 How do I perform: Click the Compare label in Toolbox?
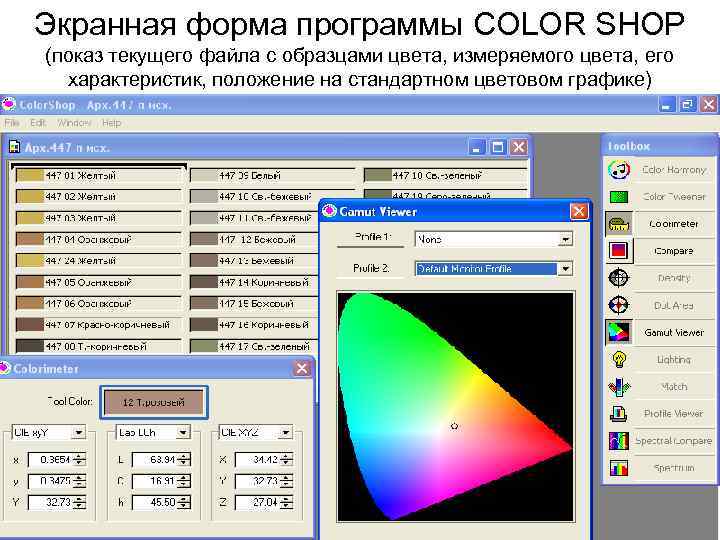tap(674, 251)
